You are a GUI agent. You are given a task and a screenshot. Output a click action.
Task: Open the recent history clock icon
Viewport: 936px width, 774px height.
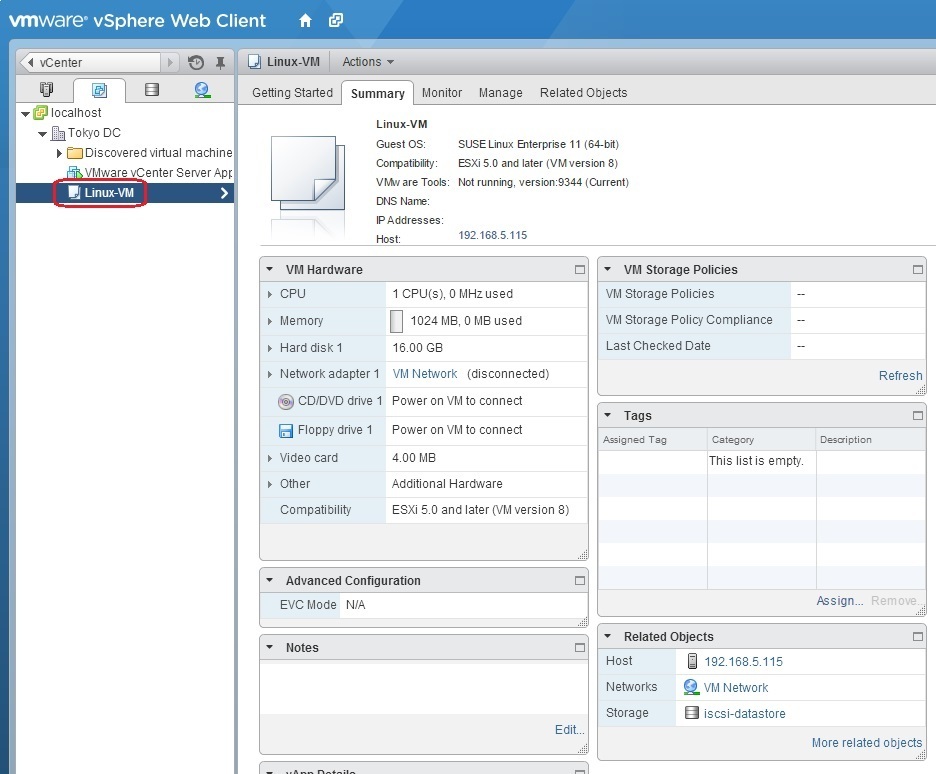[x=196, y=62]
